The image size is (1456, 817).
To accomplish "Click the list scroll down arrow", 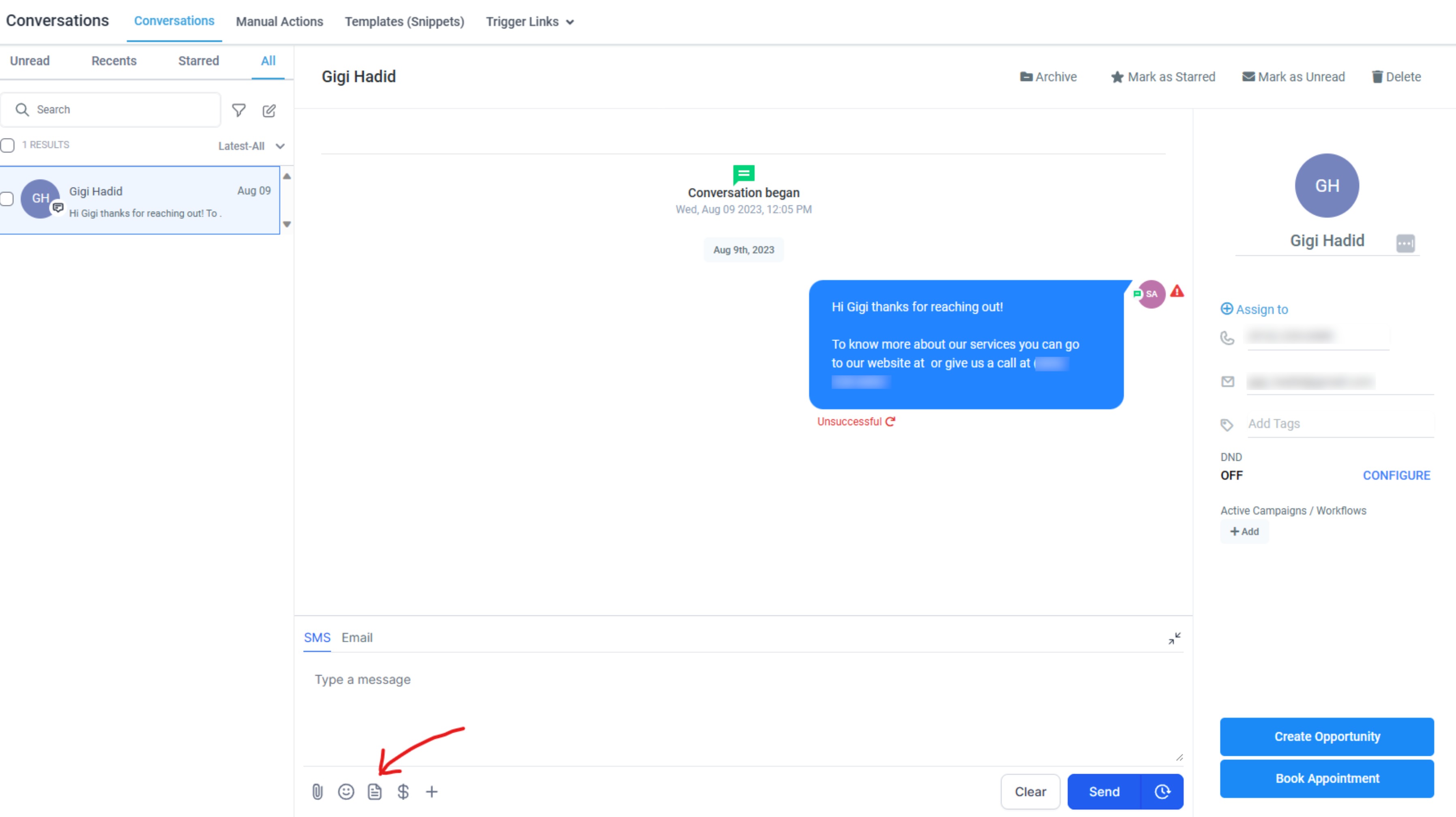I will [287, 224].
